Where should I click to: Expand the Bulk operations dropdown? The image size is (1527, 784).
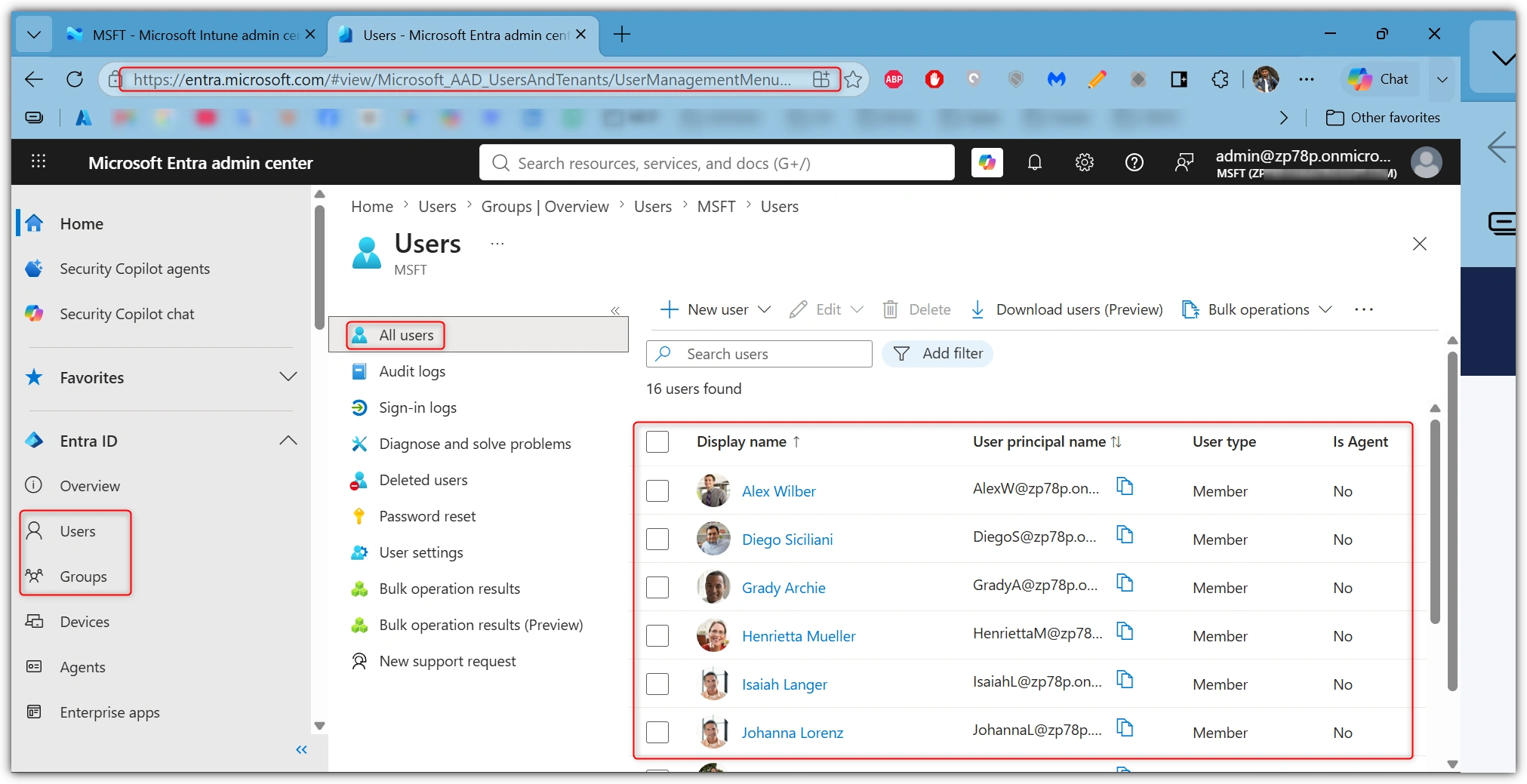1325,309
